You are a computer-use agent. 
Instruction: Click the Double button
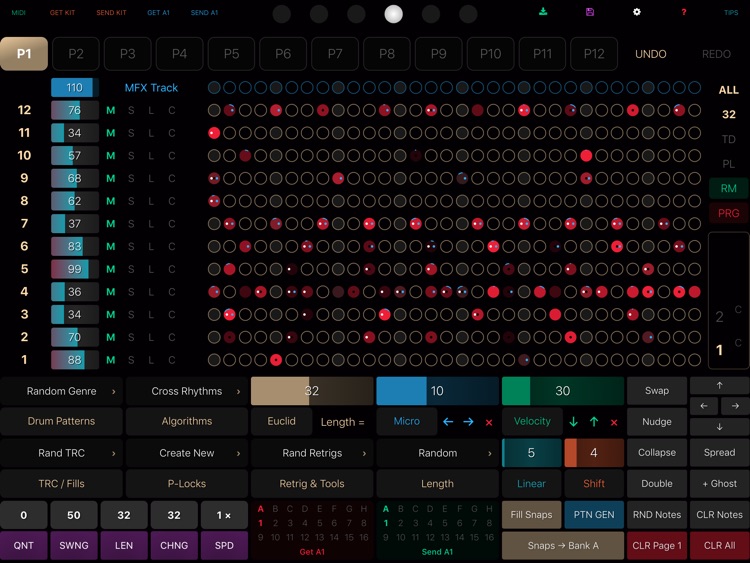657,484
